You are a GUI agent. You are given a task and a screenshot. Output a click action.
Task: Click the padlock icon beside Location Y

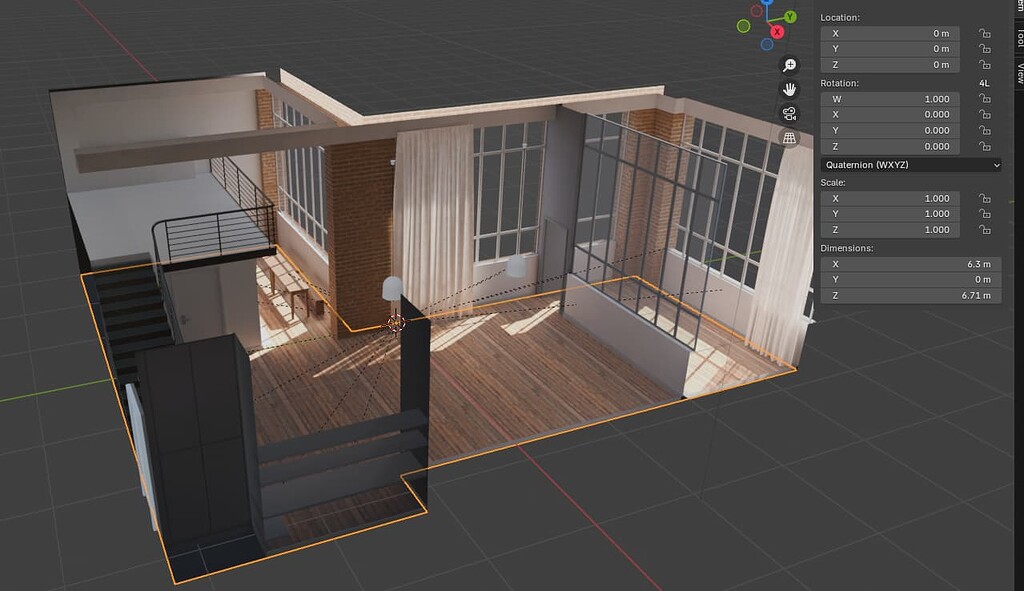[983, 50]
